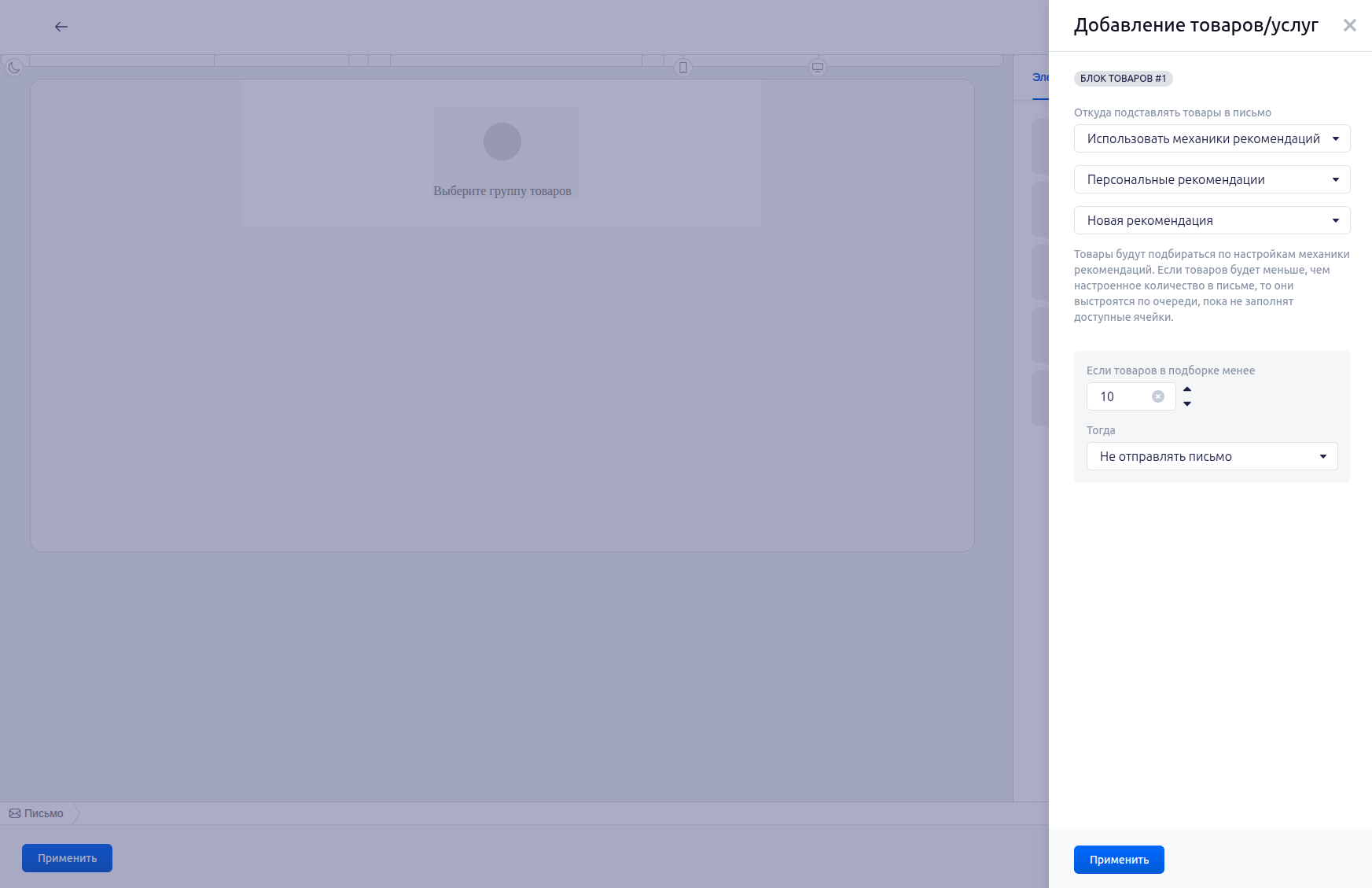Open the Использовать механики рекомендаций dropdown
Screen dimensions: 1372x888
click(x=1212, y=138)
